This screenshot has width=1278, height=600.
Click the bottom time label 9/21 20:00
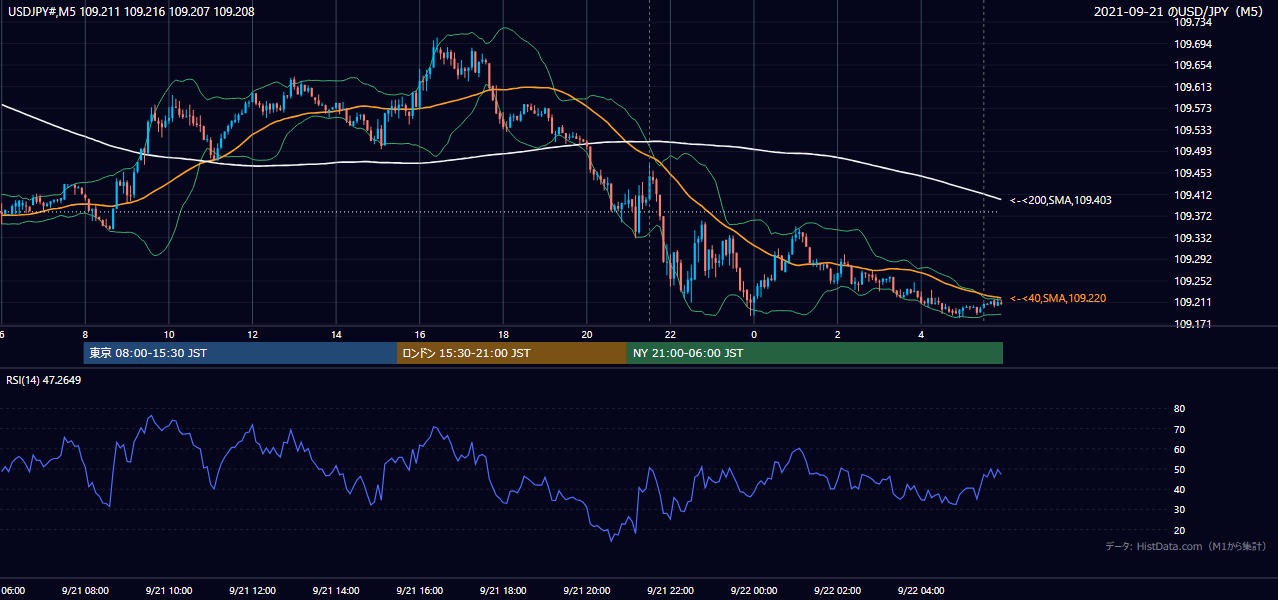[x=586, y=591]
